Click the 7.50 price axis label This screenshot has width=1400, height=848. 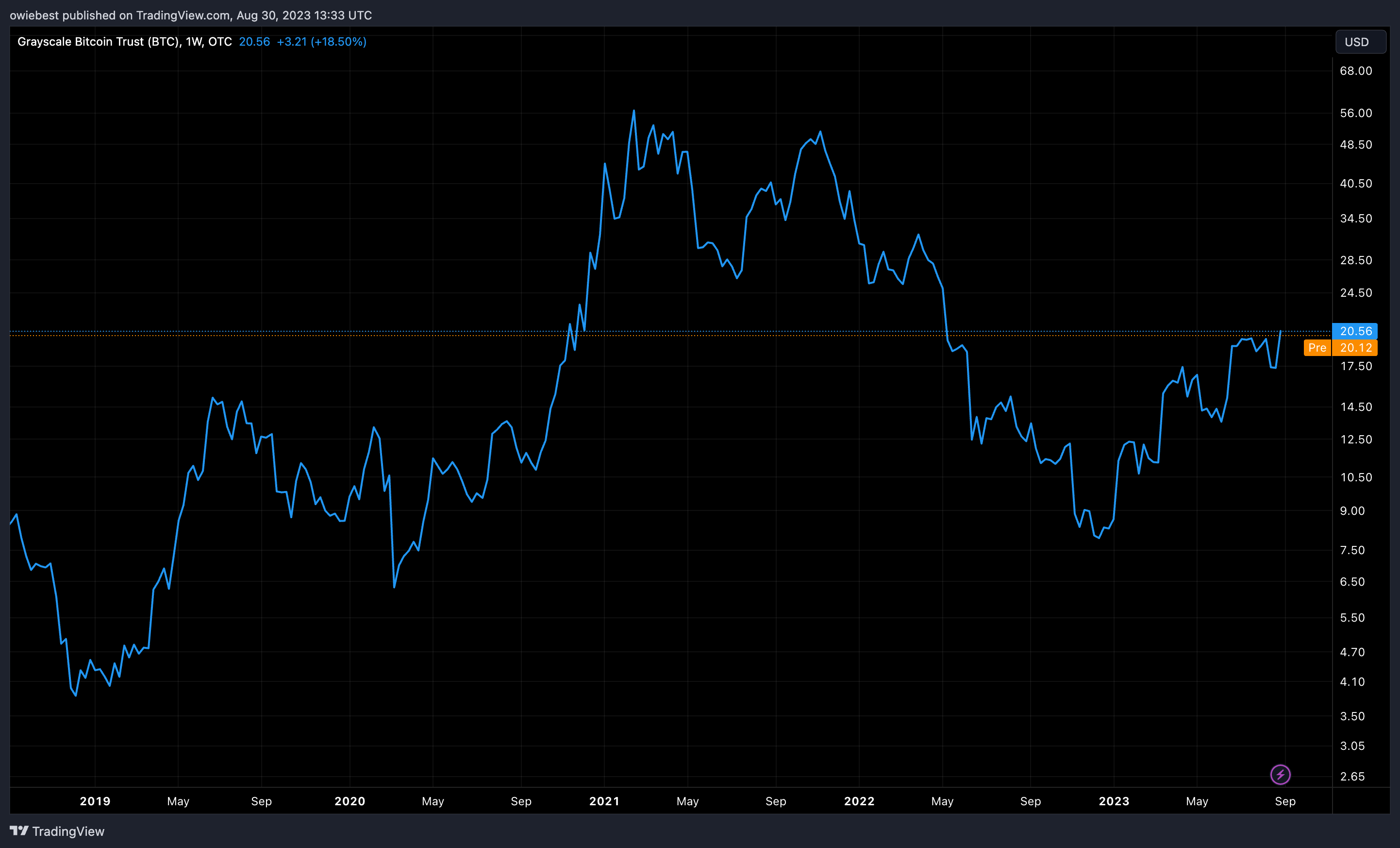1352,550
